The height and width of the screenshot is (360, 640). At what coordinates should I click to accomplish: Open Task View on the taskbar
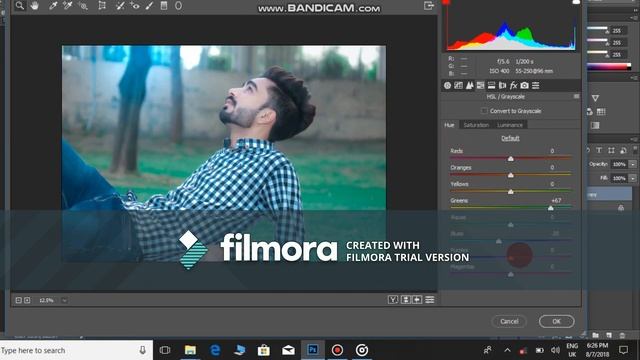point(165,350)
